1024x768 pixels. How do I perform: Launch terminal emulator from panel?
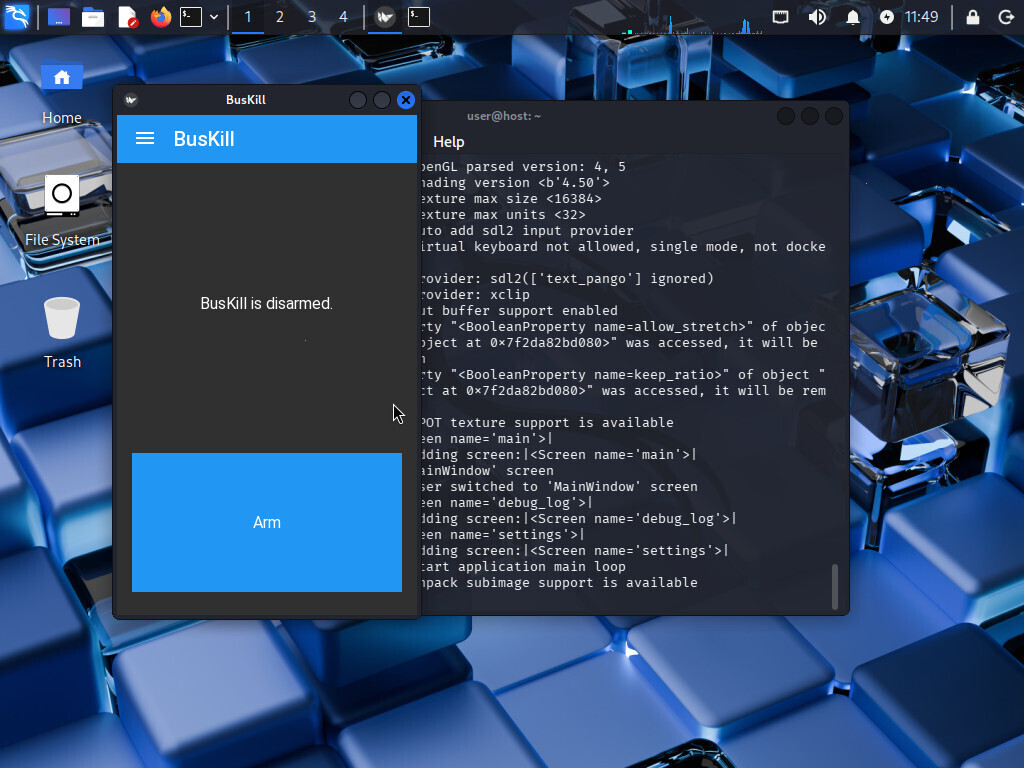(x=191, y=17)
